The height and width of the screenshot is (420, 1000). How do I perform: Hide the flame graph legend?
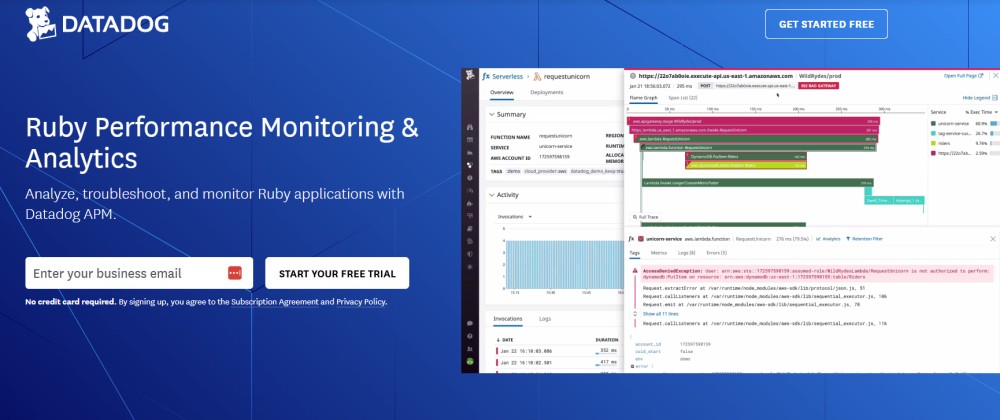tap(975, 98)
